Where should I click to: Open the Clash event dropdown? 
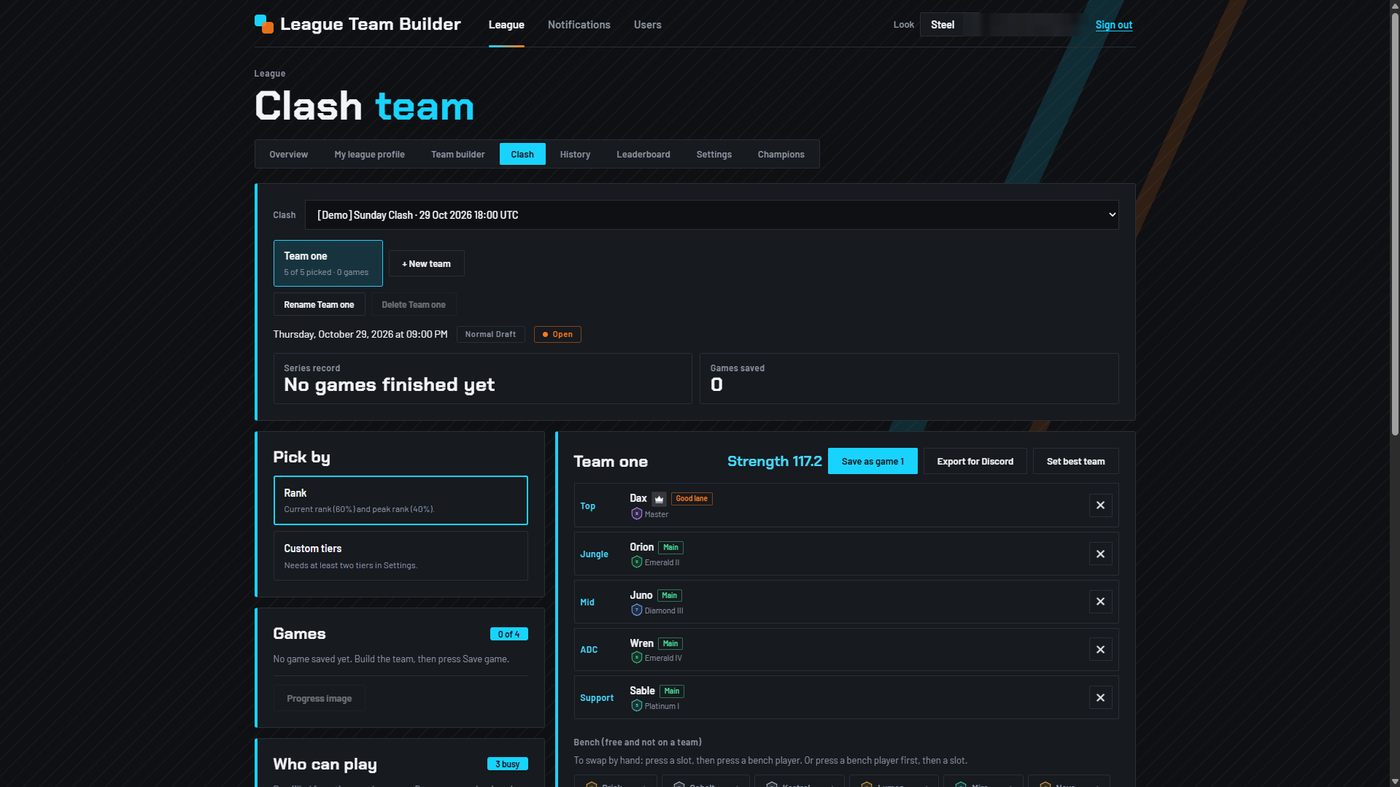[x=711, y=215]
